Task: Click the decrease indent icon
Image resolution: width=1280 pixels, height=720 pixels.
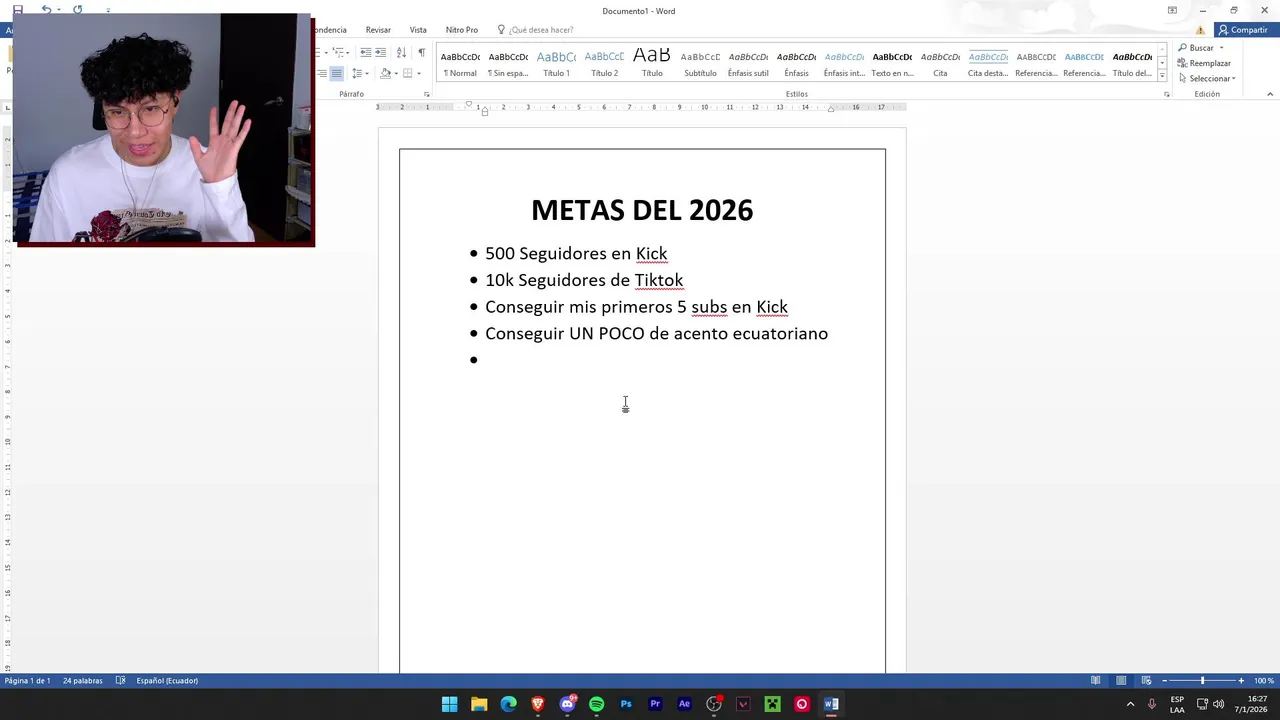Action: pos(365,52)
